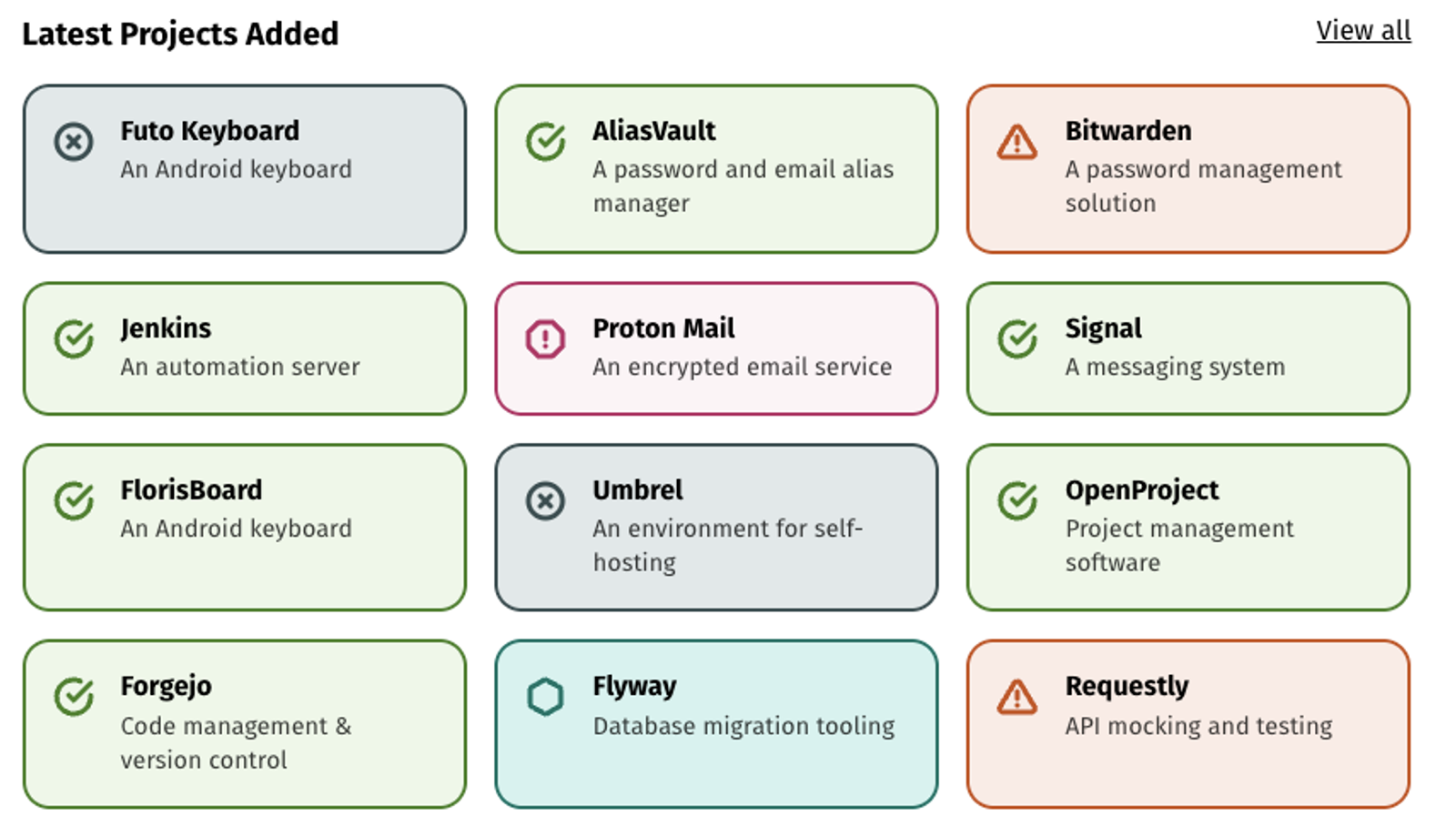1456x836 pixels.
Task: Click the green checkmark icon on AliasVault
Action: coord(546,142)
